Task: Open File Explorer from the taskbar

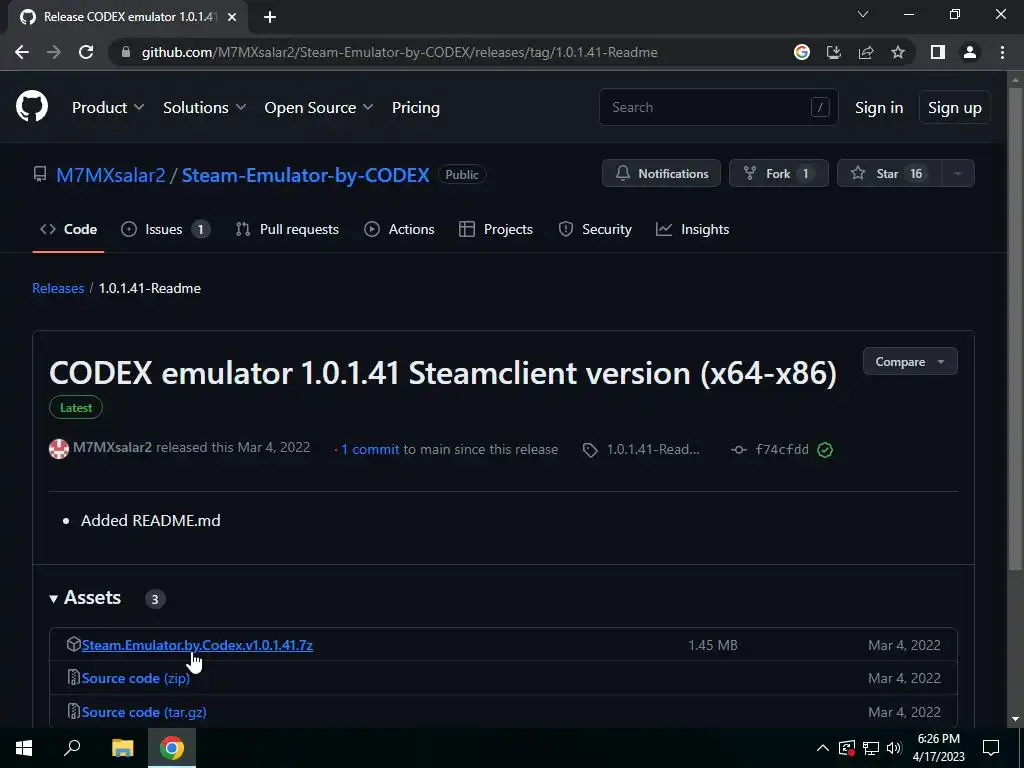Action: point(122,748)
